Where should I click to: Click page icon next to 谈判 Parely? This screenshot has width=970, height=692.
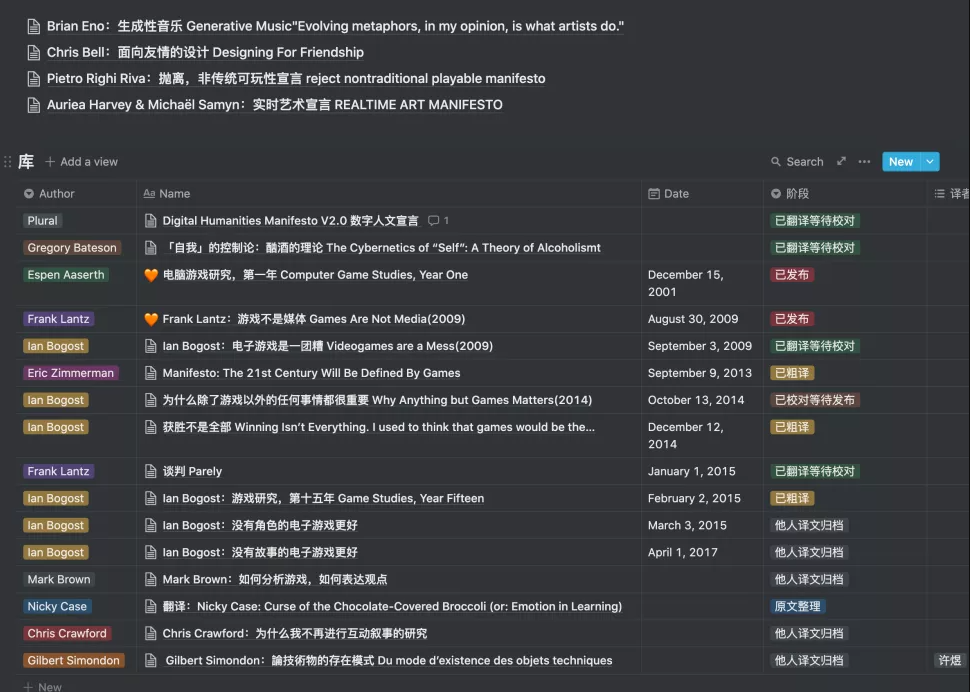tap(151, 472)
